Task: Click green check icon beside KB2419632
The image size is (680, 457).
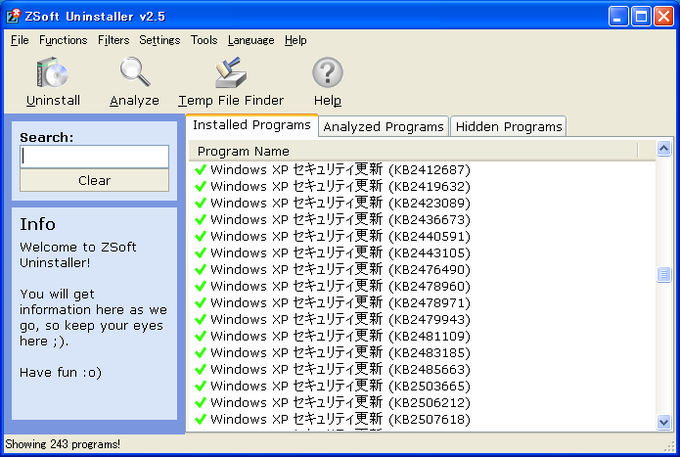Action: tap(200, 186)
